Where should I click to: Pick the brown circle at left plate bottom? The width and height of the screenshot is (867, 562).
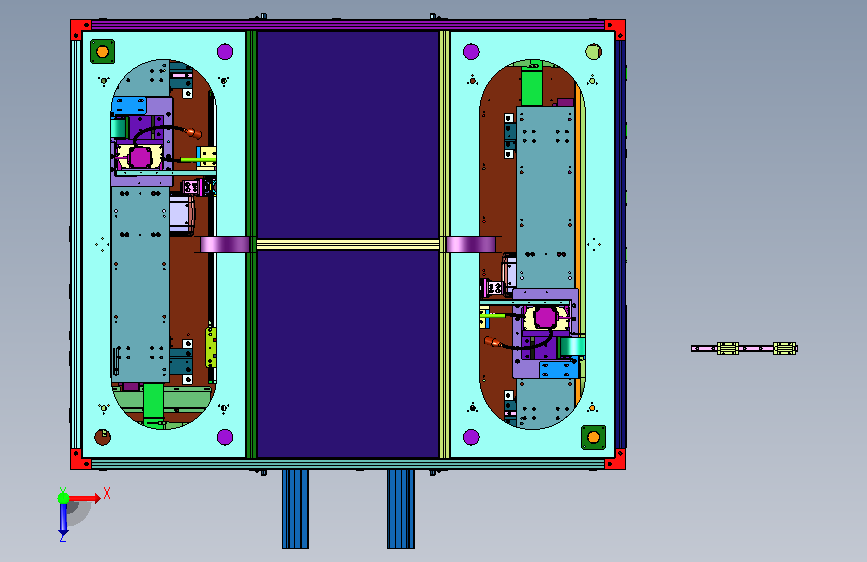(102, 437)
